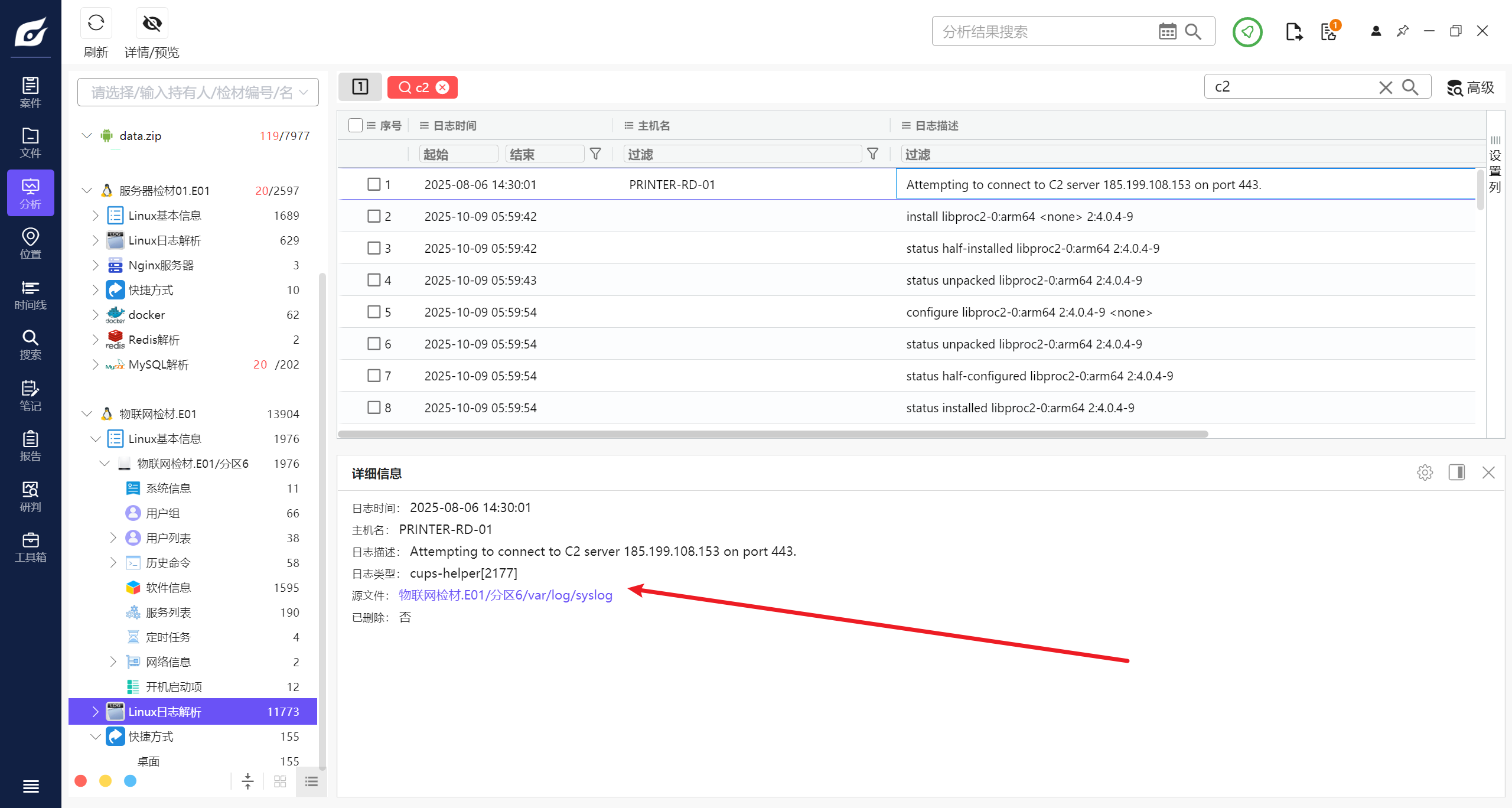Viewport: 1512px width, 808px height.
Task: Click the settings gear in the 详细信息 panel
Action: [x=1425, y=473]
